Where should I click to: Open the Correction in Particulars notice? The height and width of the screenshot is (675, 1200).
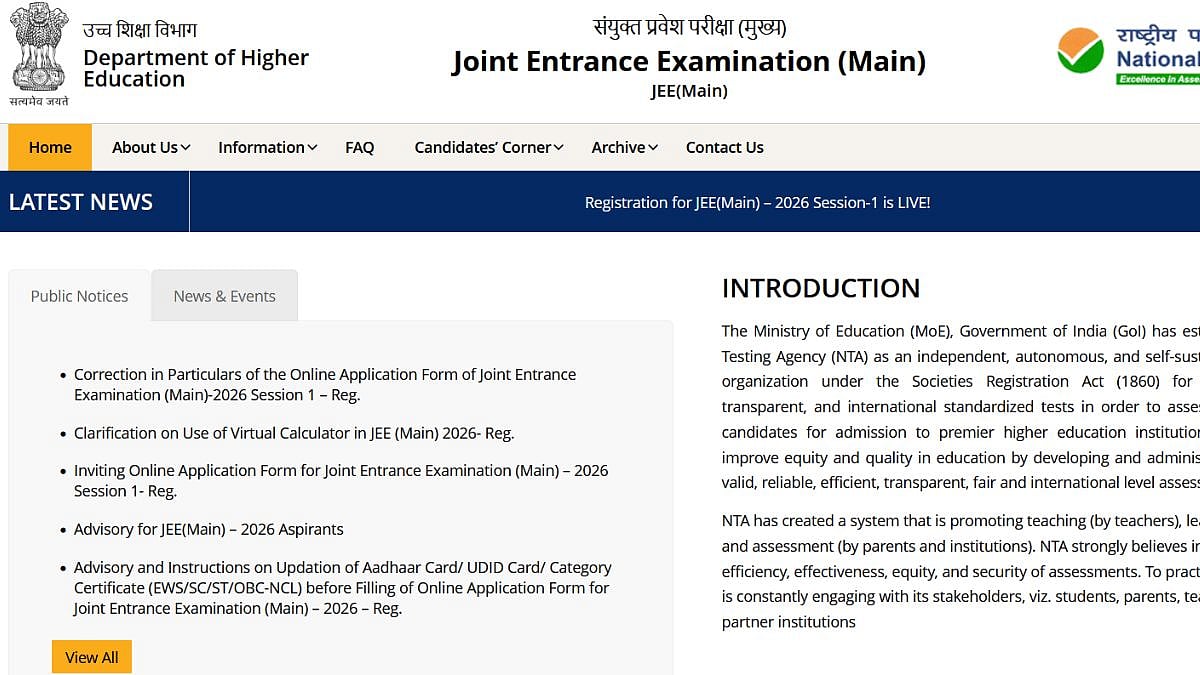pos(325,384)
